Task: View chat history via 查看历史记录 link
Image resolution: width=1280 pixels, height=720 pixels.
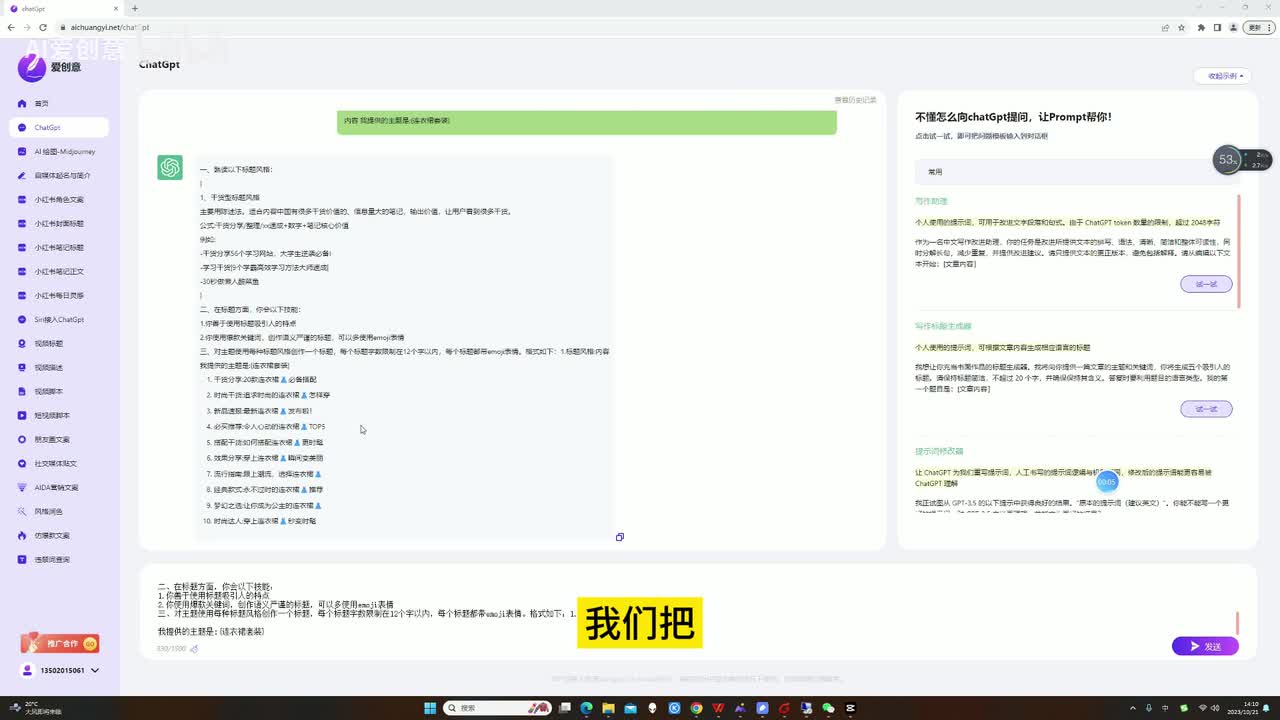Action: (855, 100)
